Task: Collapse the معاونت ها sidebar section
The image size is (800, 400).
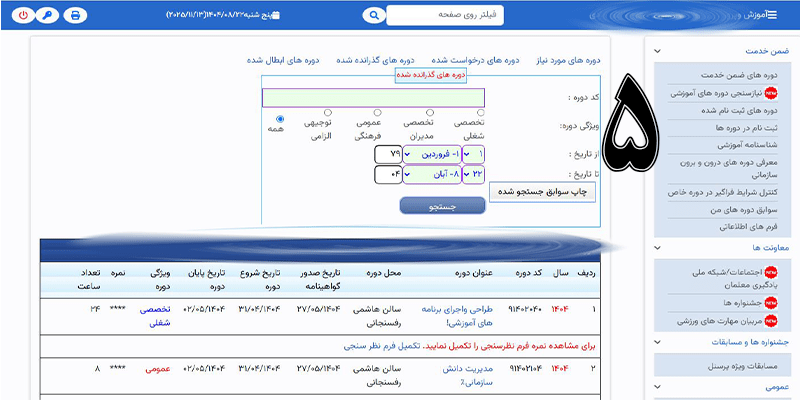Action: tap(658, 247)
